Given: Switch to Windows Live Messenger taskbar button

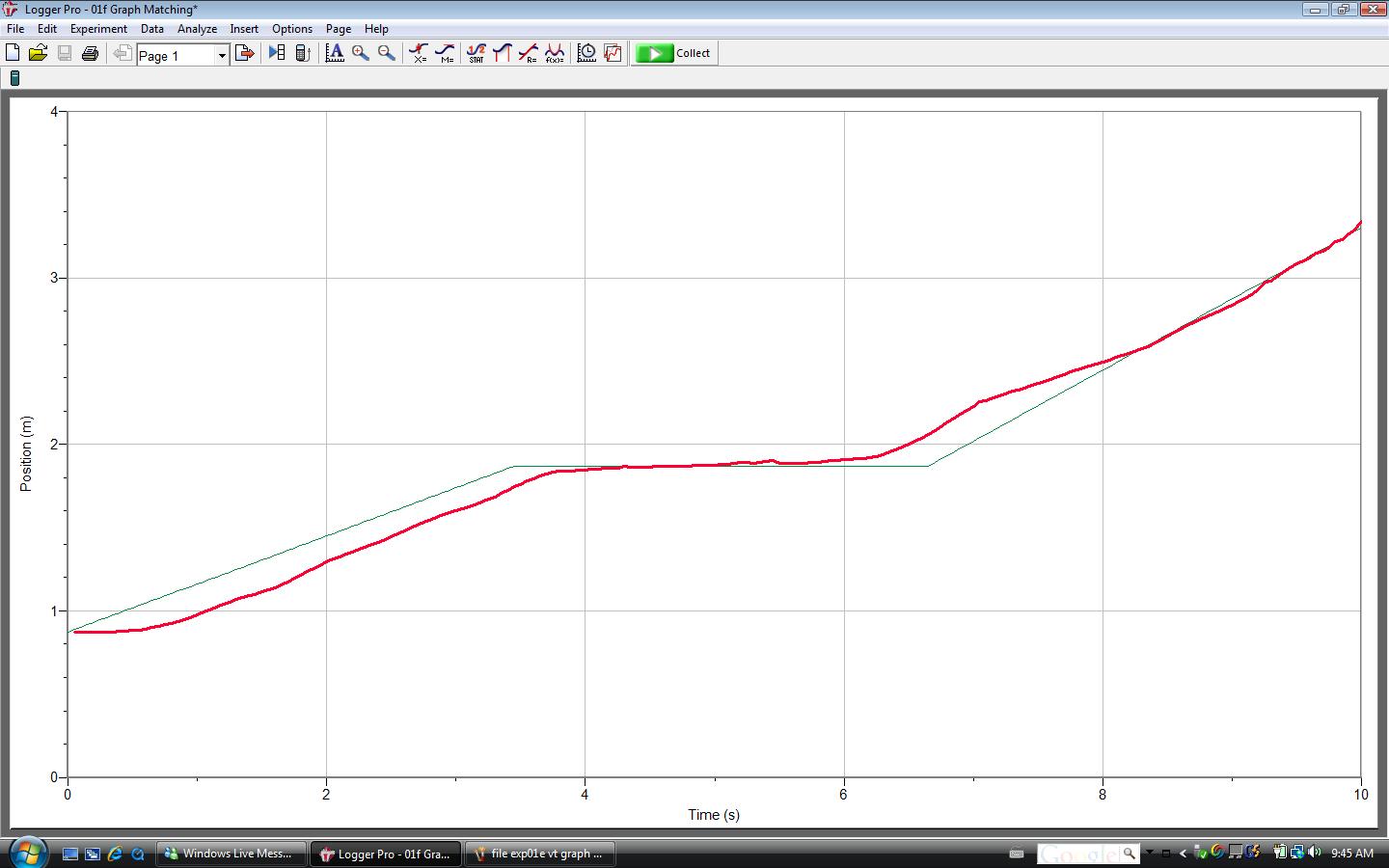Looking at the screenshot, I should (231, 854).
